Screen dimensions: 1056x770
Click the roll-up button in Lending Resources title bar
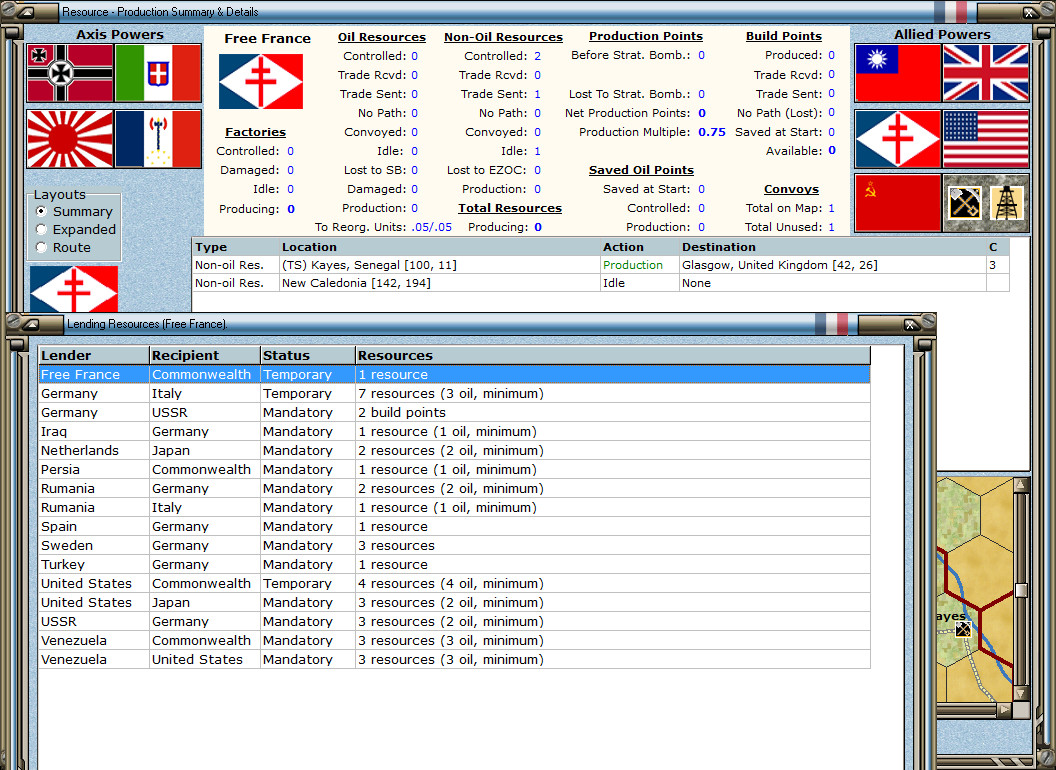(32, 324)
